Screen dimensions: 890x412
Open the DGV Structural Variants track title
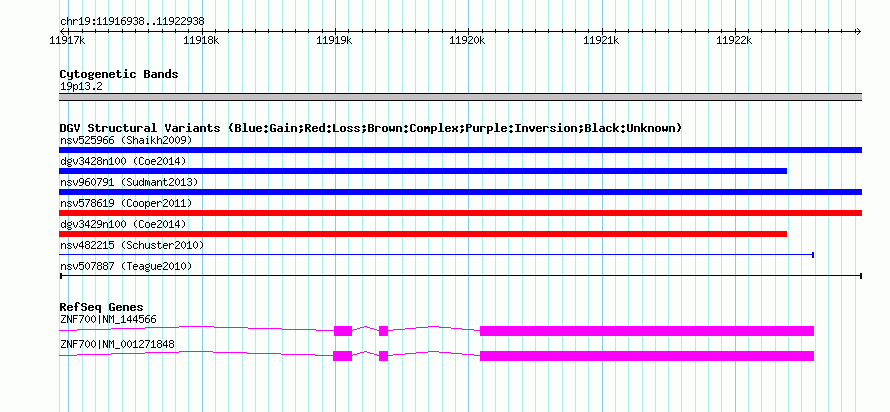(371, 128)
